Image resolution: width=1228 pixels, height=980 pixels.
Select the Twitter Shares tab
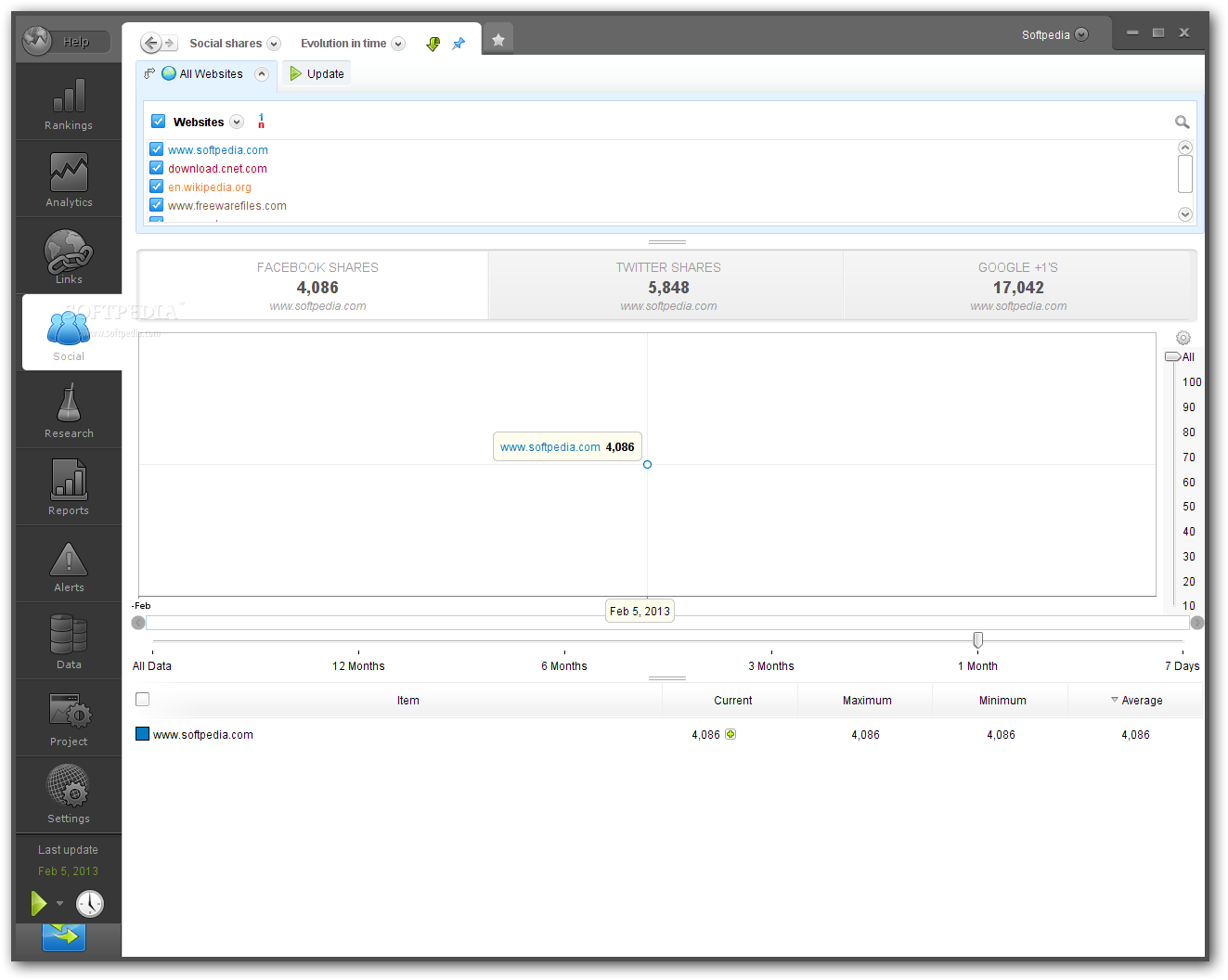[x=666, y=286]
